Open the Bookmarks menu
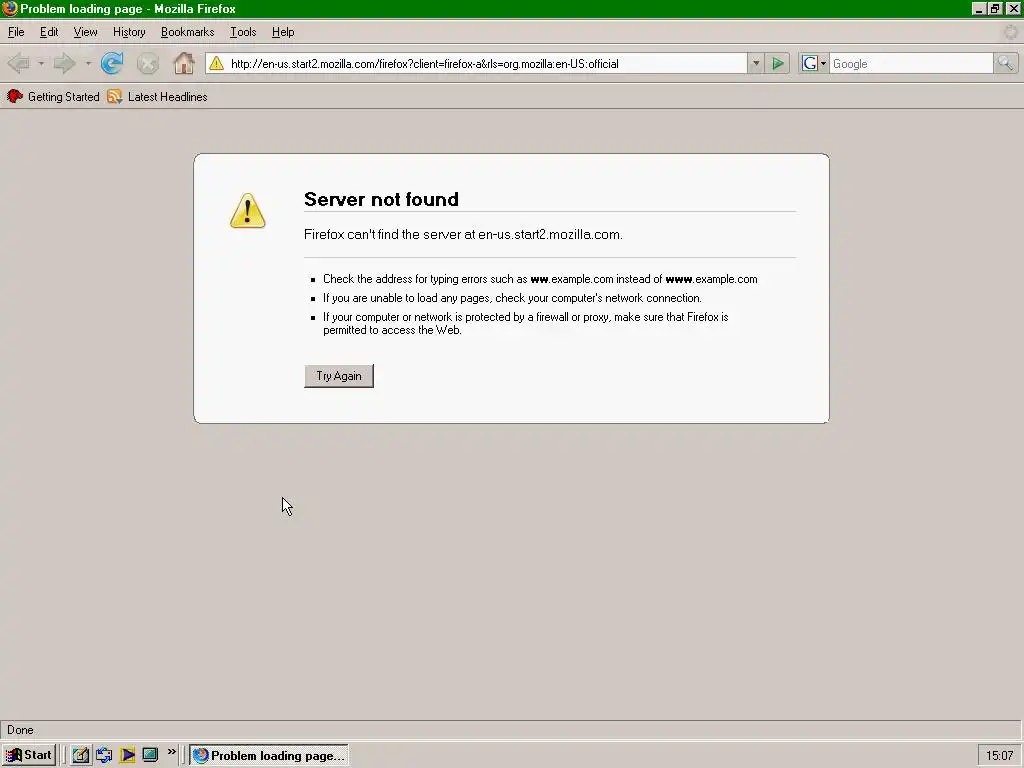The height and width of the screenshot is (768, 1024). [x=187, y=32]
